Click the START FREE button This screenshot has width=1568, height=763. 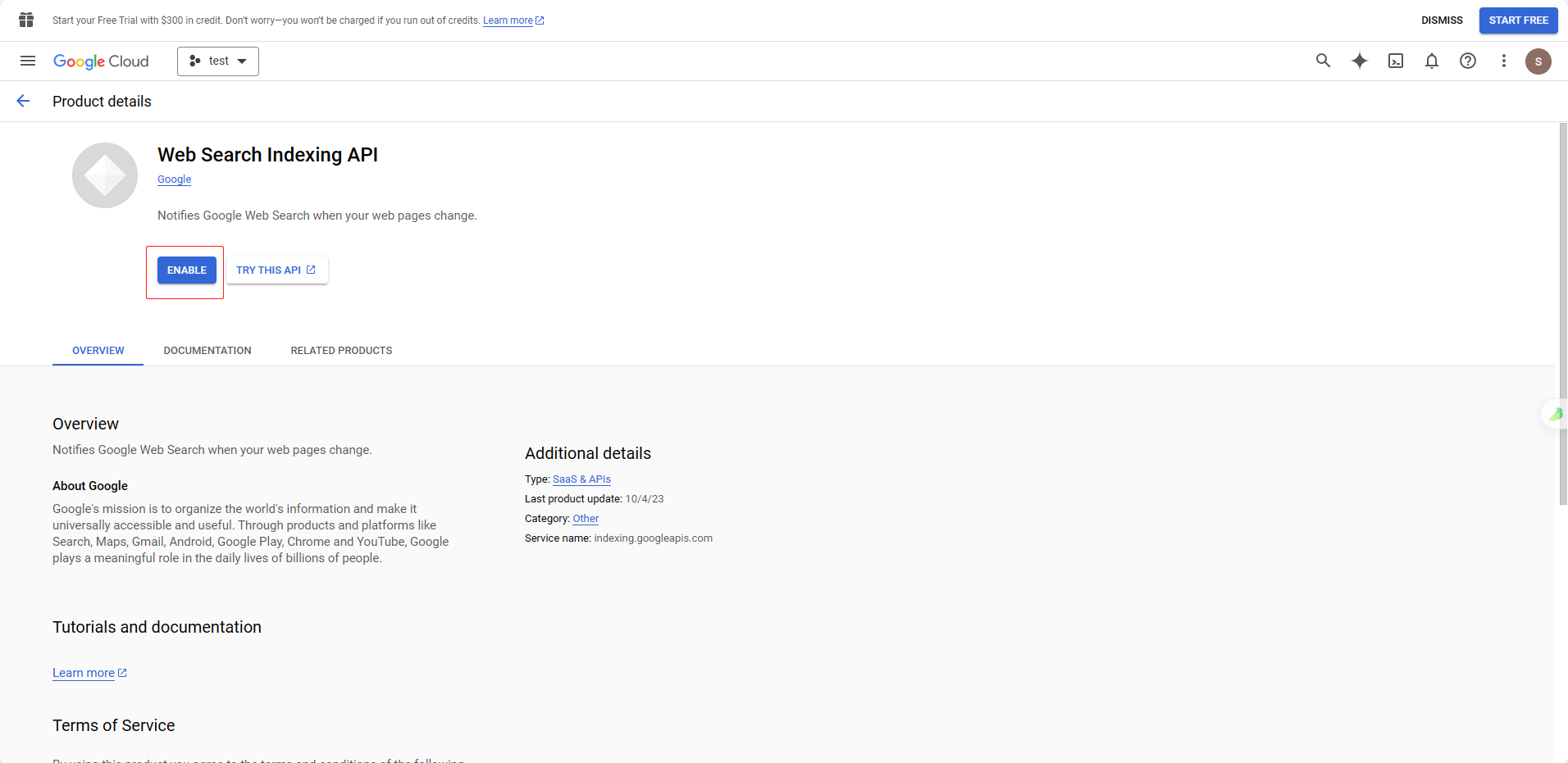(x=1519, y=20)
